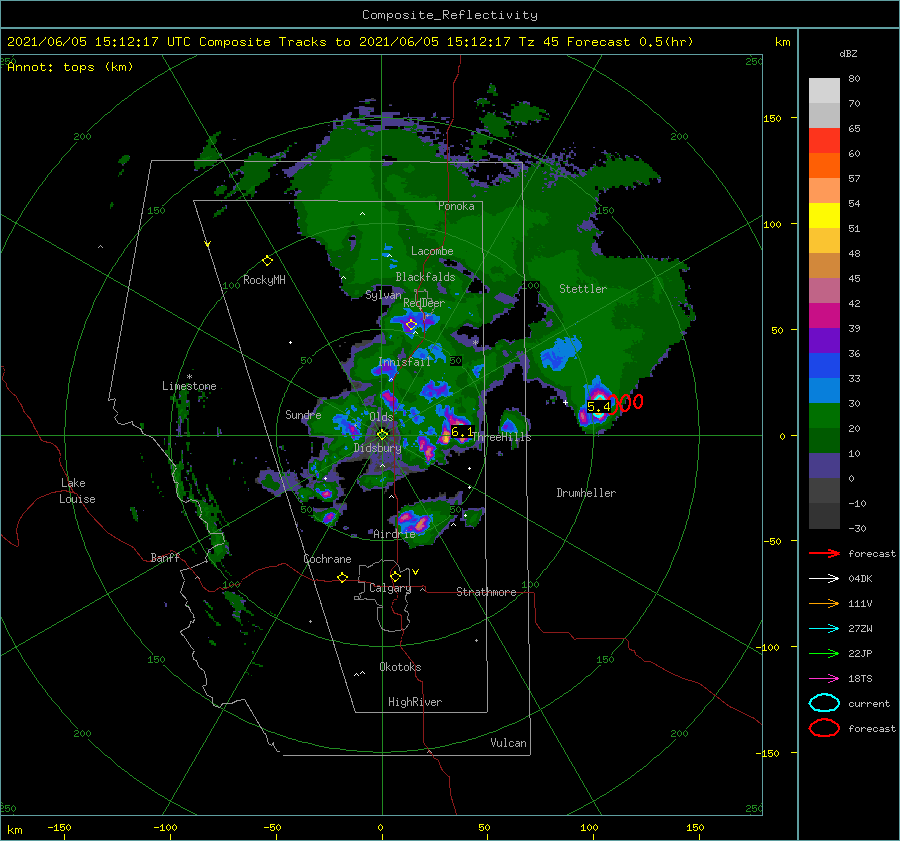The height and width of the screenshot is (841, 900).
Task: Select the cyan 27ZW arrow legend icon
Action: click(824, 629)
